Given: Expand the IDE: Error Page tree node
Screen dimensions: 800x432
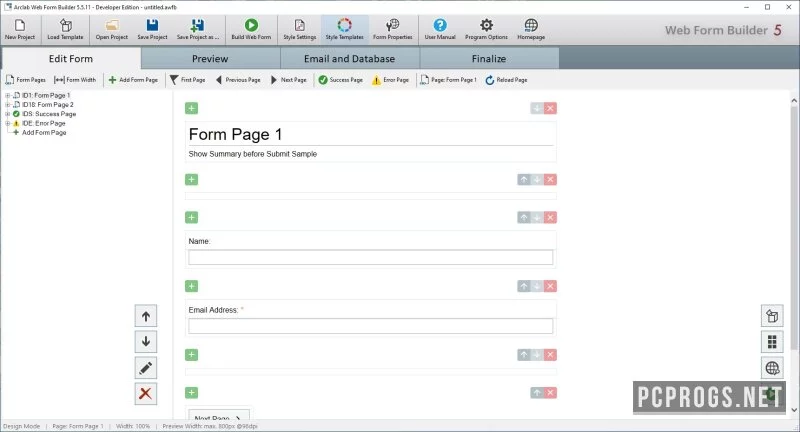Looking at the screenshot, I should point(8,123).
